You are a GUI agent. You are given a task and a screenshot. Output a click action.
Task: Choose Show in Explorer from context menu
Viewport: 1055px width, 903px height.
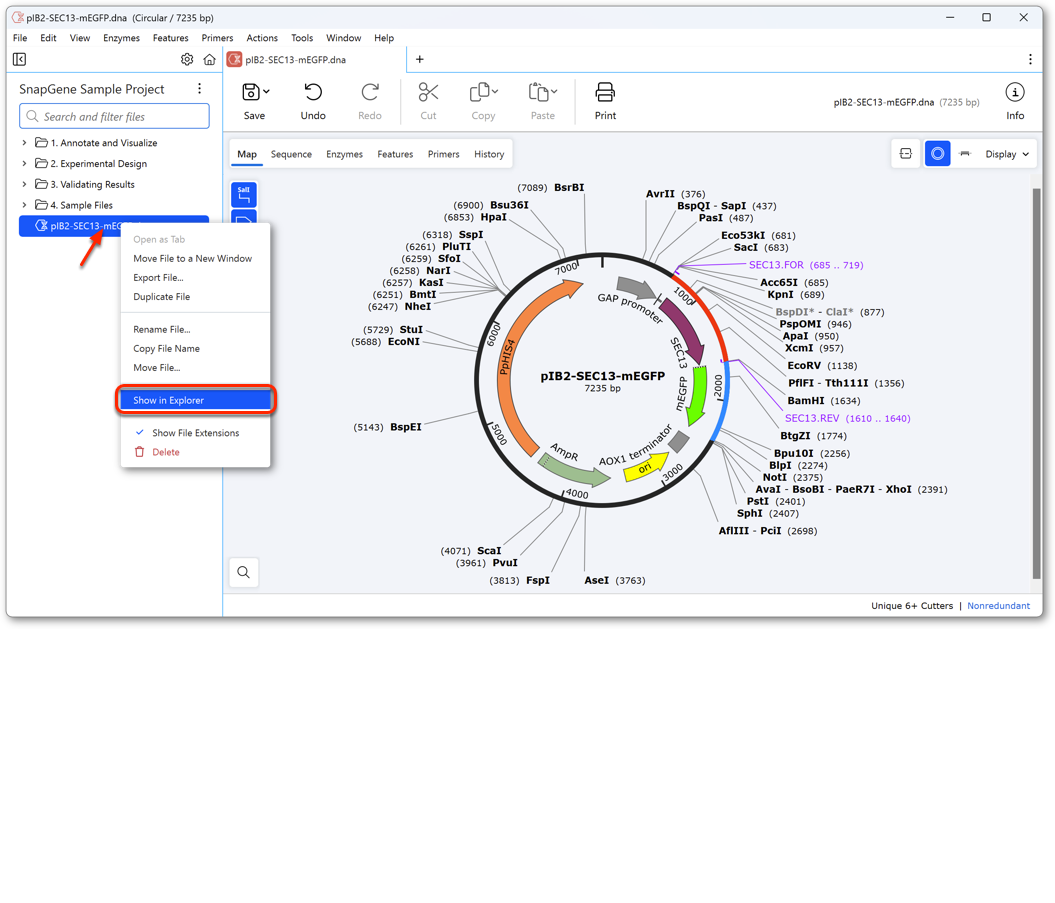(195, 400)
